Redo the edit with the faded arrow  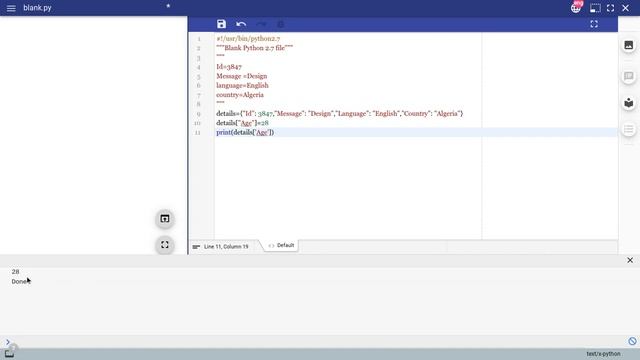click(x=261, y=24)
